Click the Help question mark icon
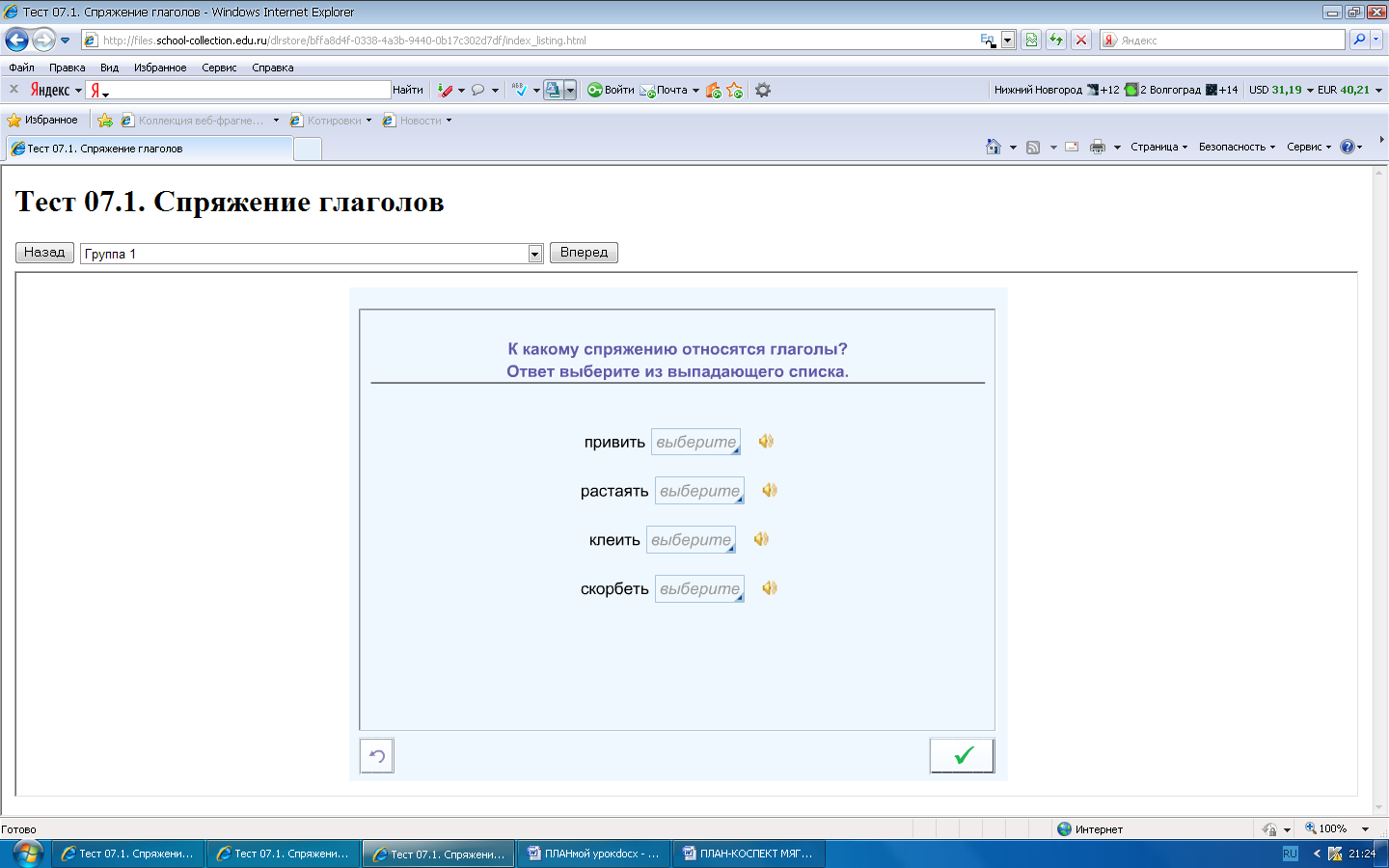The image size is (1389, 868). pyautogui.click(x=1348, y=147)
